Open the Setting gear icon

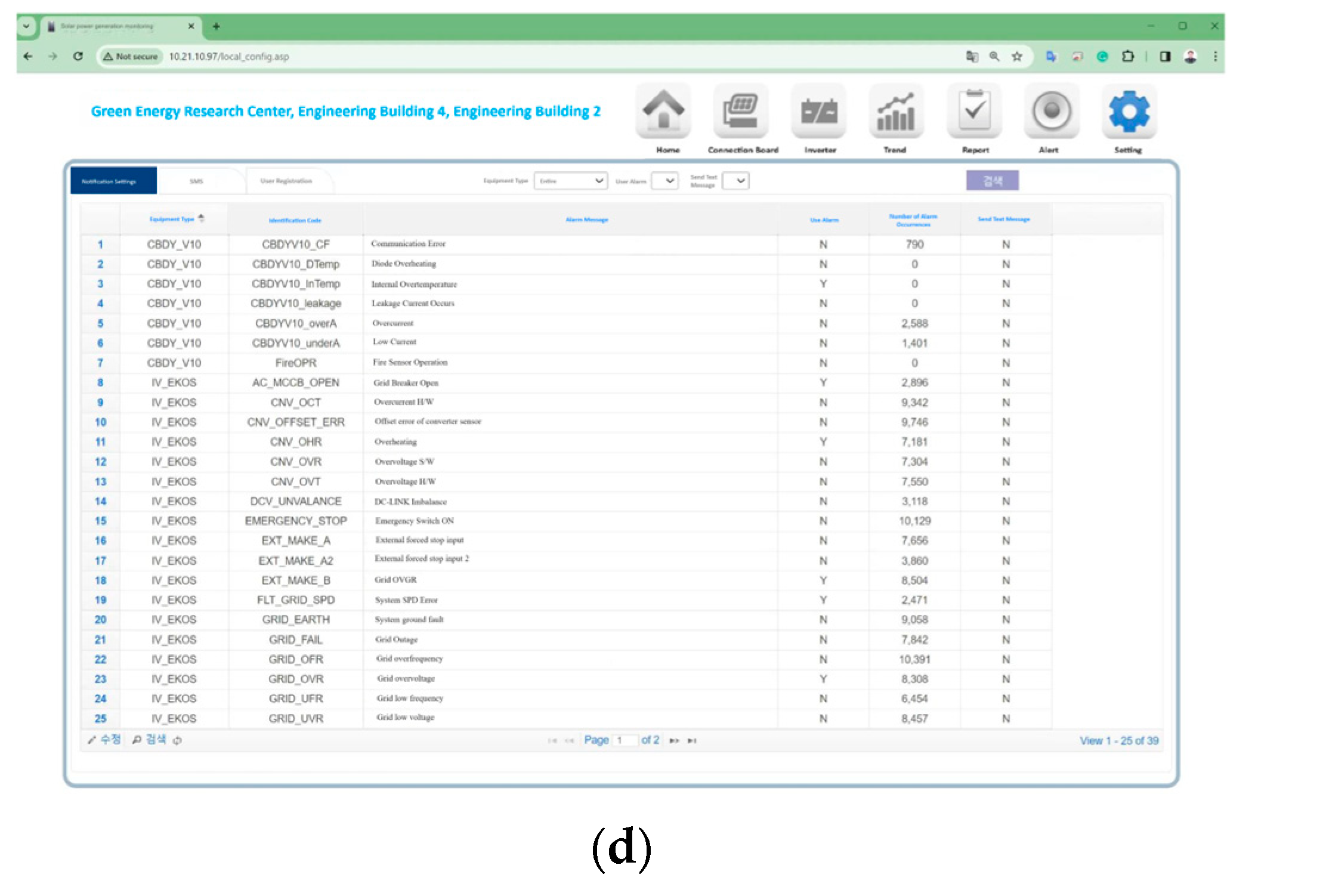click(1129, 112)
